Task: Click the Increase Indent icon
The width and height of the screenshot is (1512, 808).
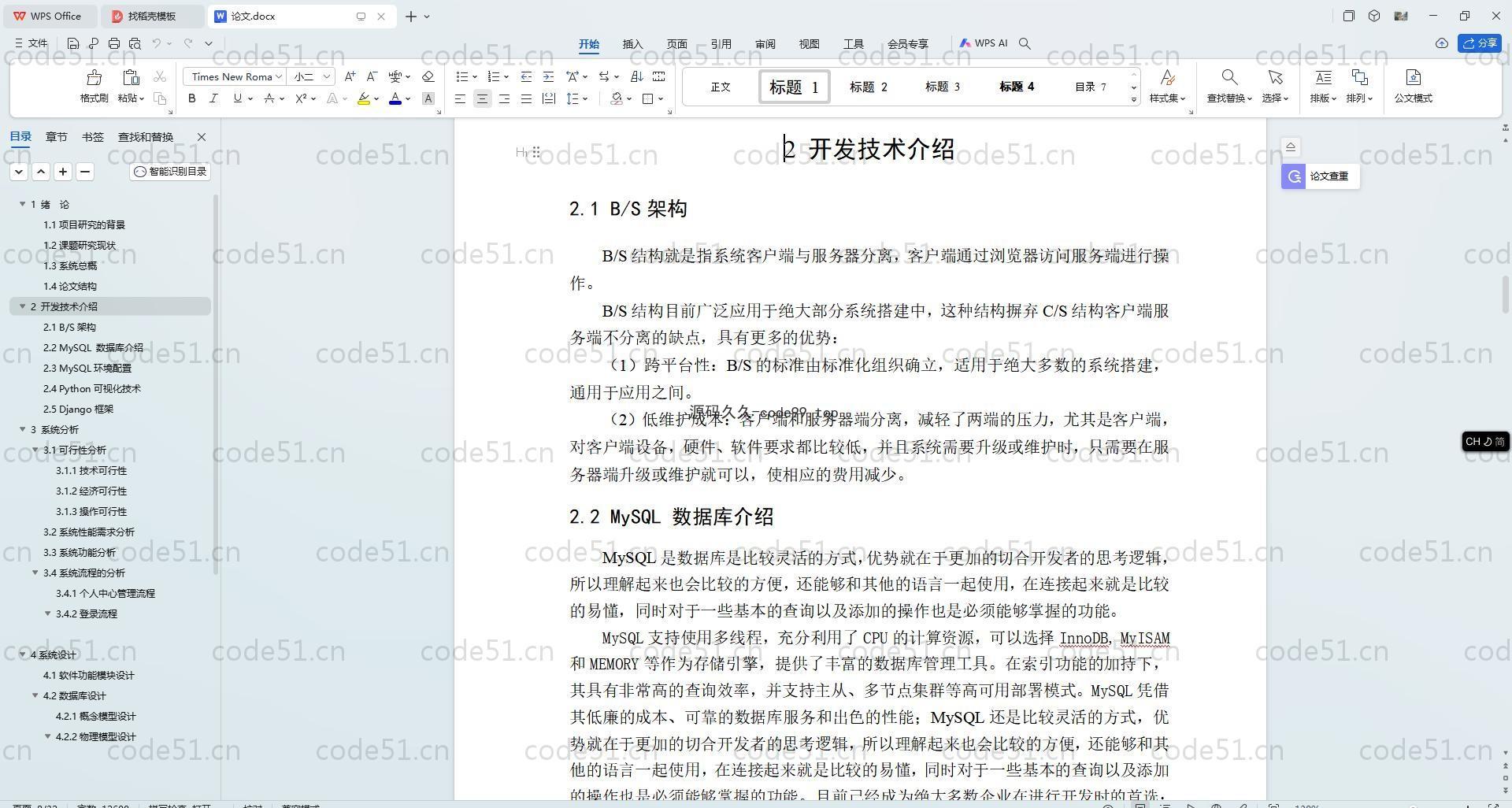Action: coord(548,76)
